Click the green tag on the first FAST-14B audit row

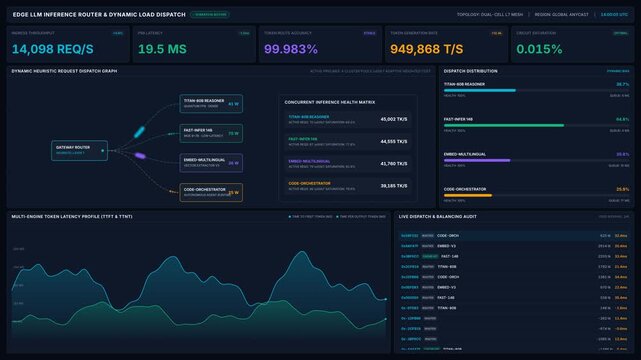[430, 256]
